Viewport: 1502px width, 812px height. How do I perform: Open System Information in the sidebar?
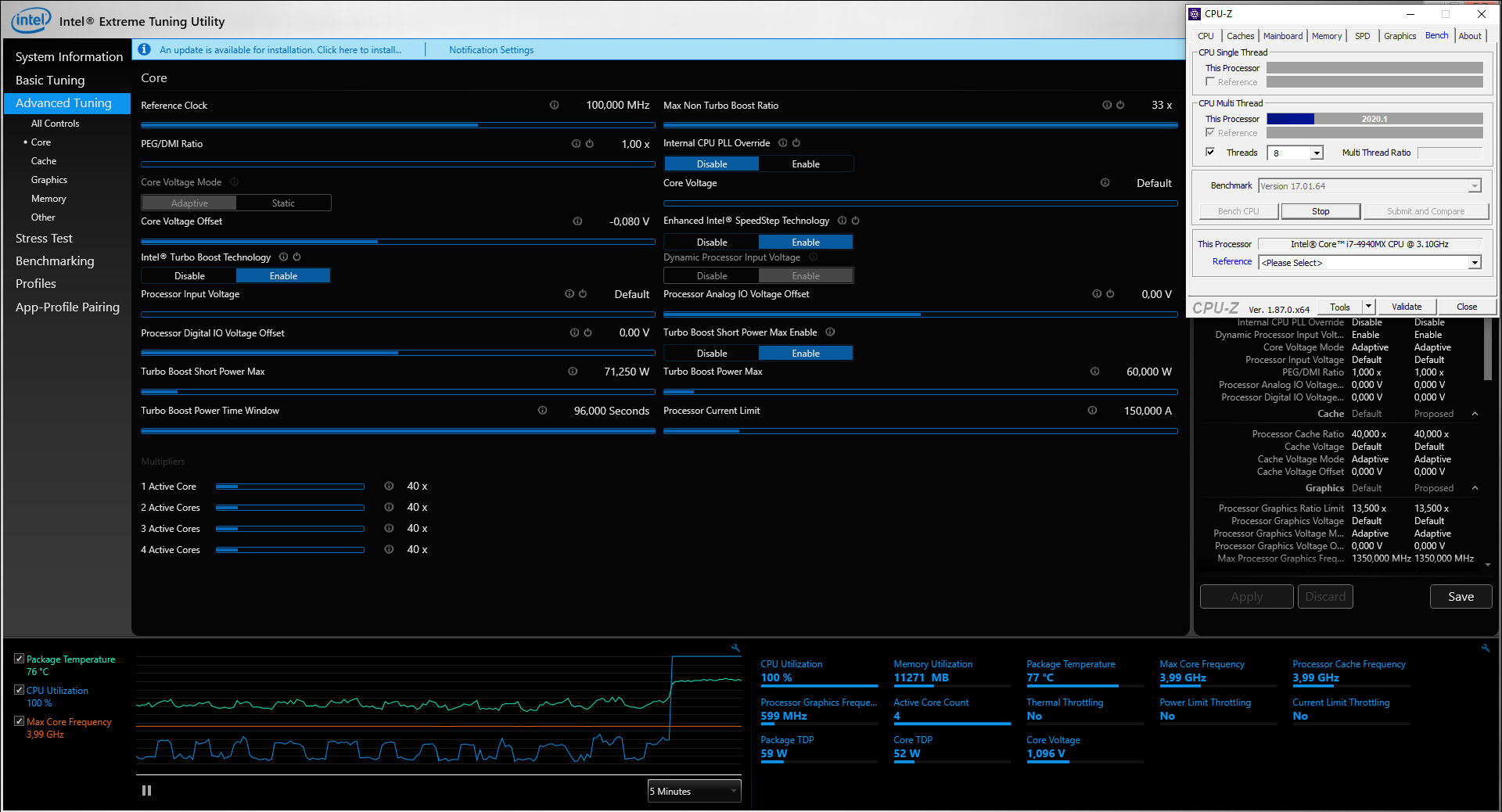click(x=69, y=57)
